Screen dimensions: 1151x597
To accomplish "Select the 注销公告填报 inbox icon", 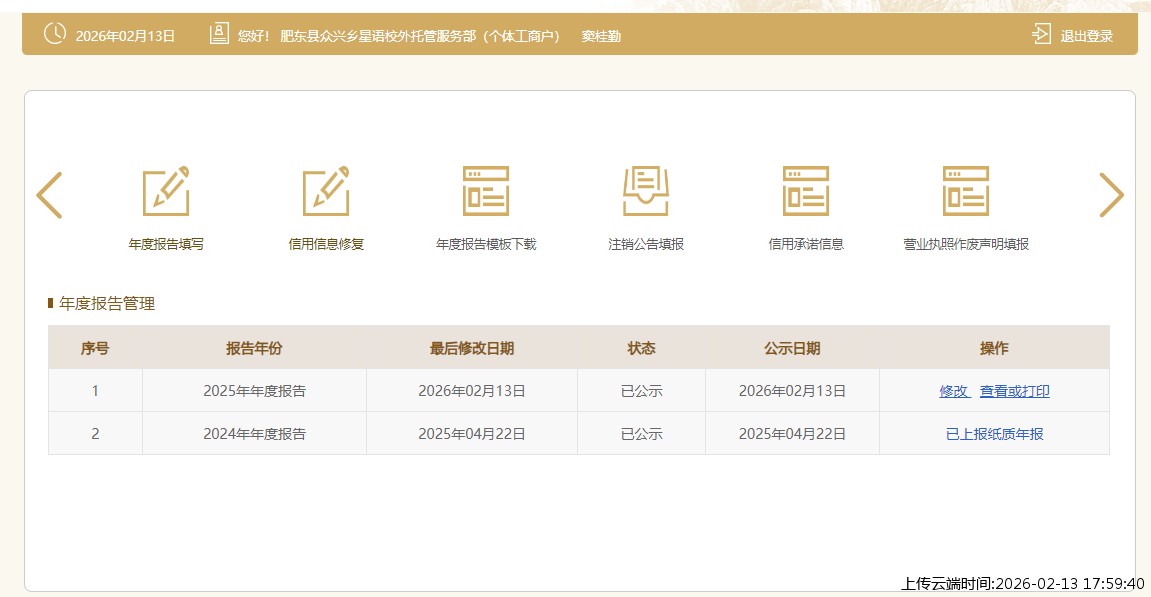I will tap(646, 191).
